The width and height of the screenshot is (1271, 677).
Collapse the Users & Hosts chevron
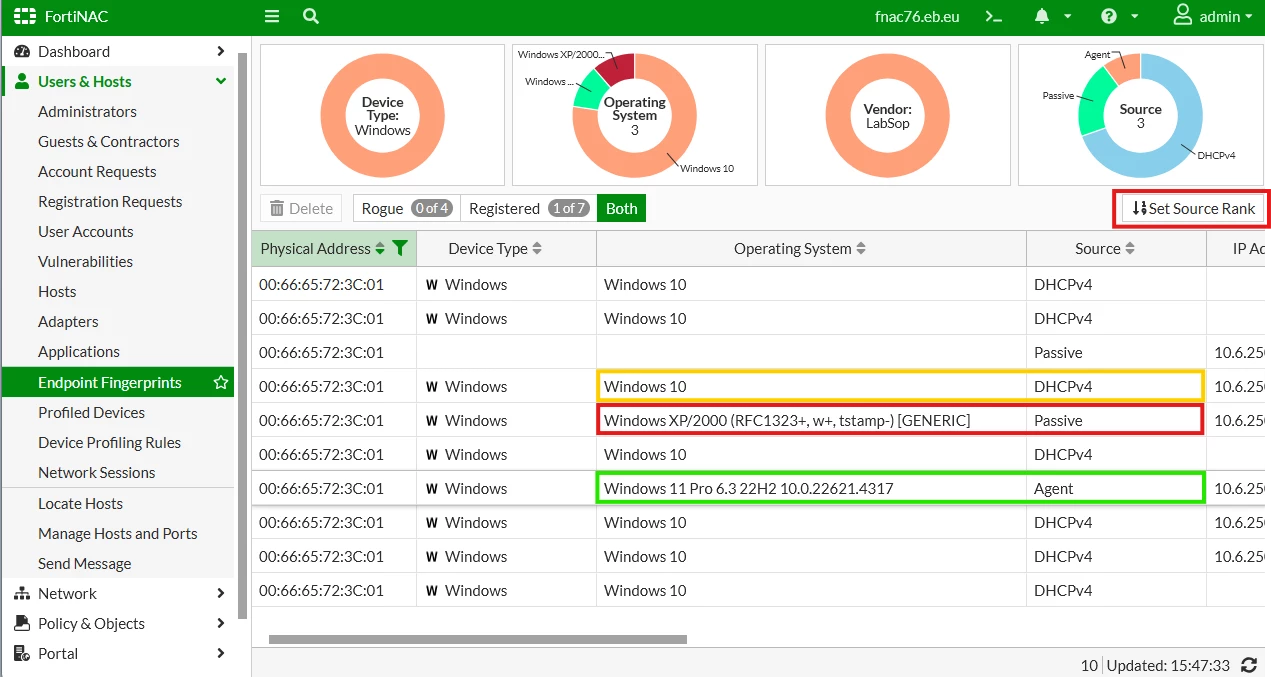click(x=221, y=82)
